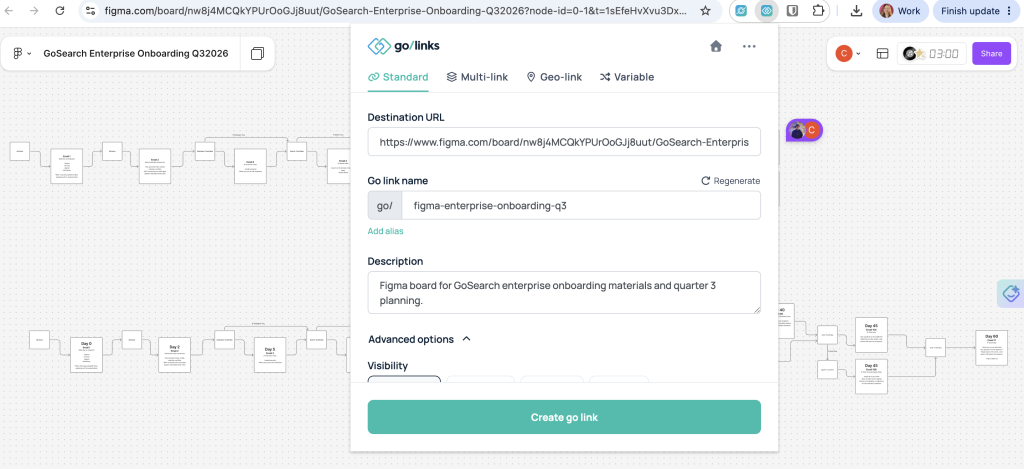Image resolution: width=1024 pixels, height=469 pixels.
Task: Click the Create go link button
Action: (x=564, y=417)
